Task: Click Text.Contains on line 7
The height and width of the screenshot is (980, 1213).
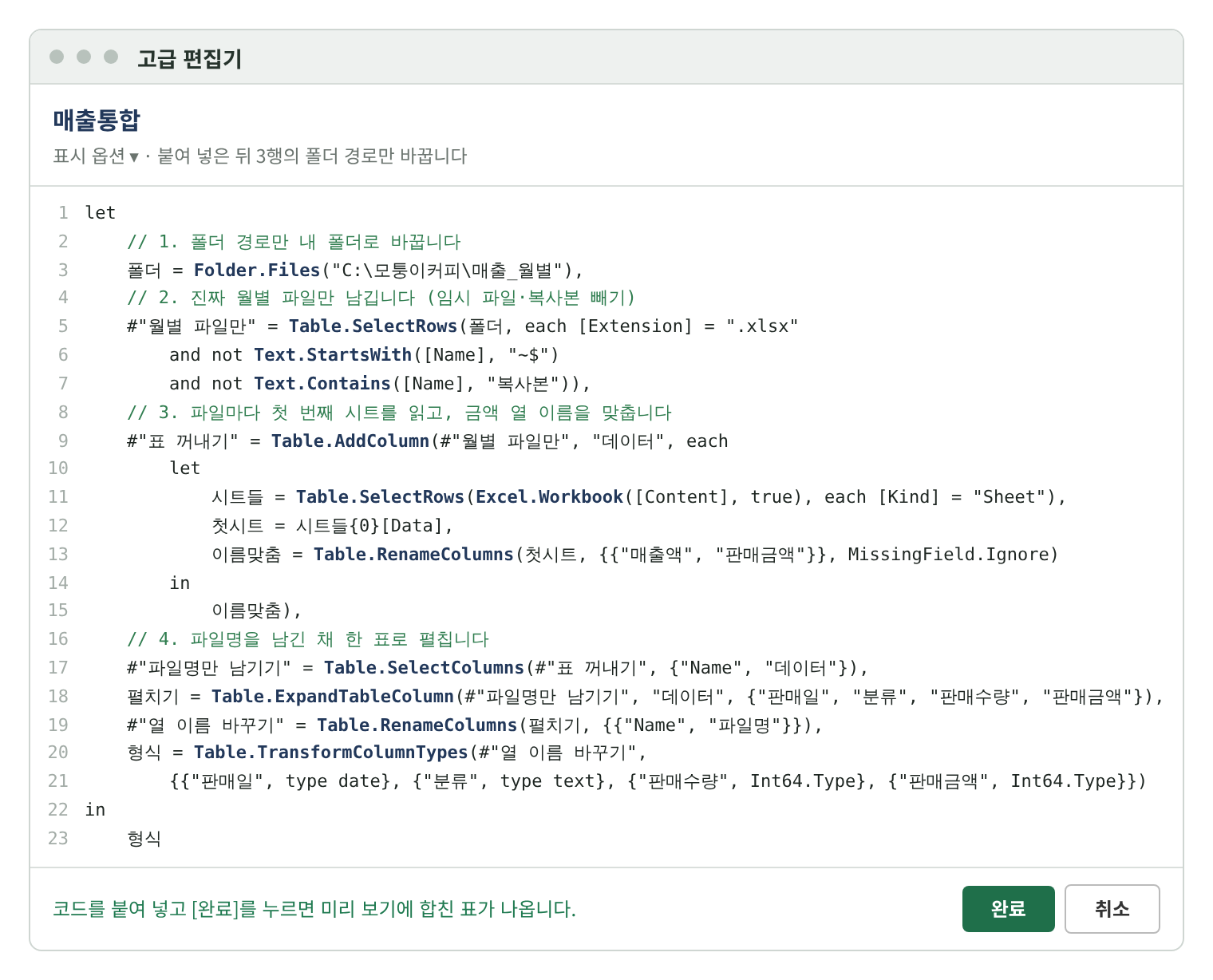Action: (x=322, y=383)
